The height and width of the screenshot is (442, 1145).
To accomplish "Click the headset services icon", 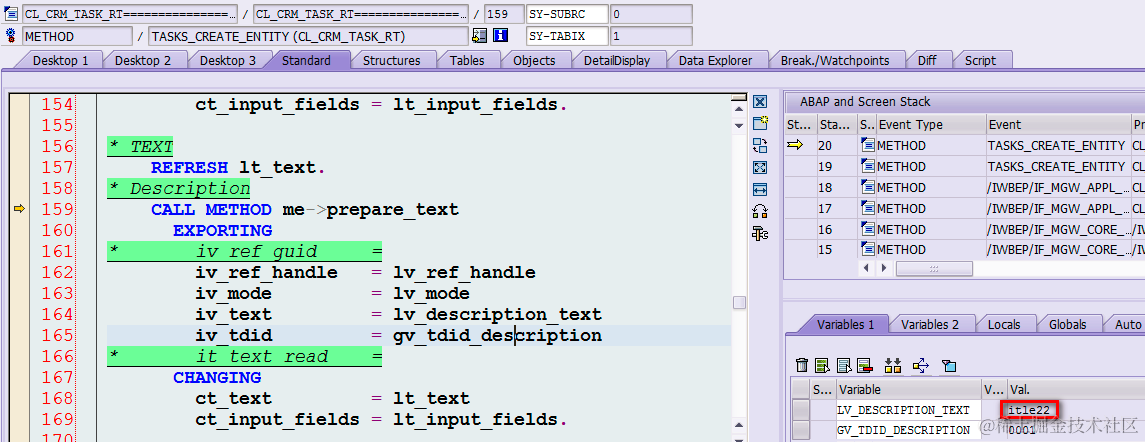I will [760, 212].
